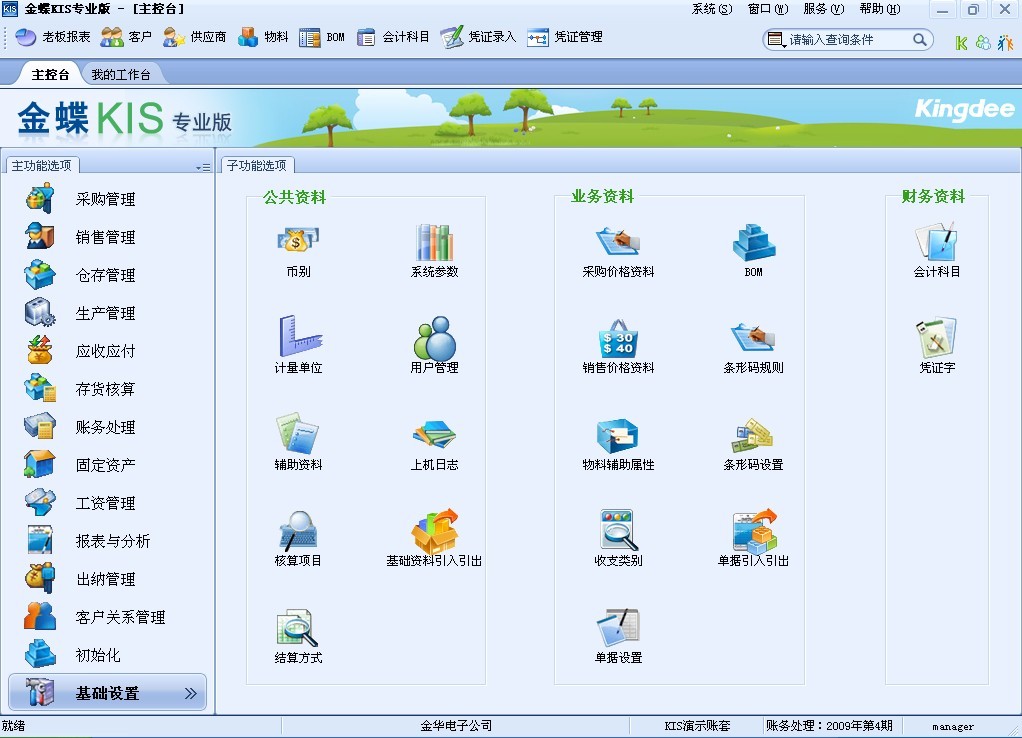Open the 核算项目 icon
Image resolution: width=1022 pixels, height=738 pixels.
[298, 539]
